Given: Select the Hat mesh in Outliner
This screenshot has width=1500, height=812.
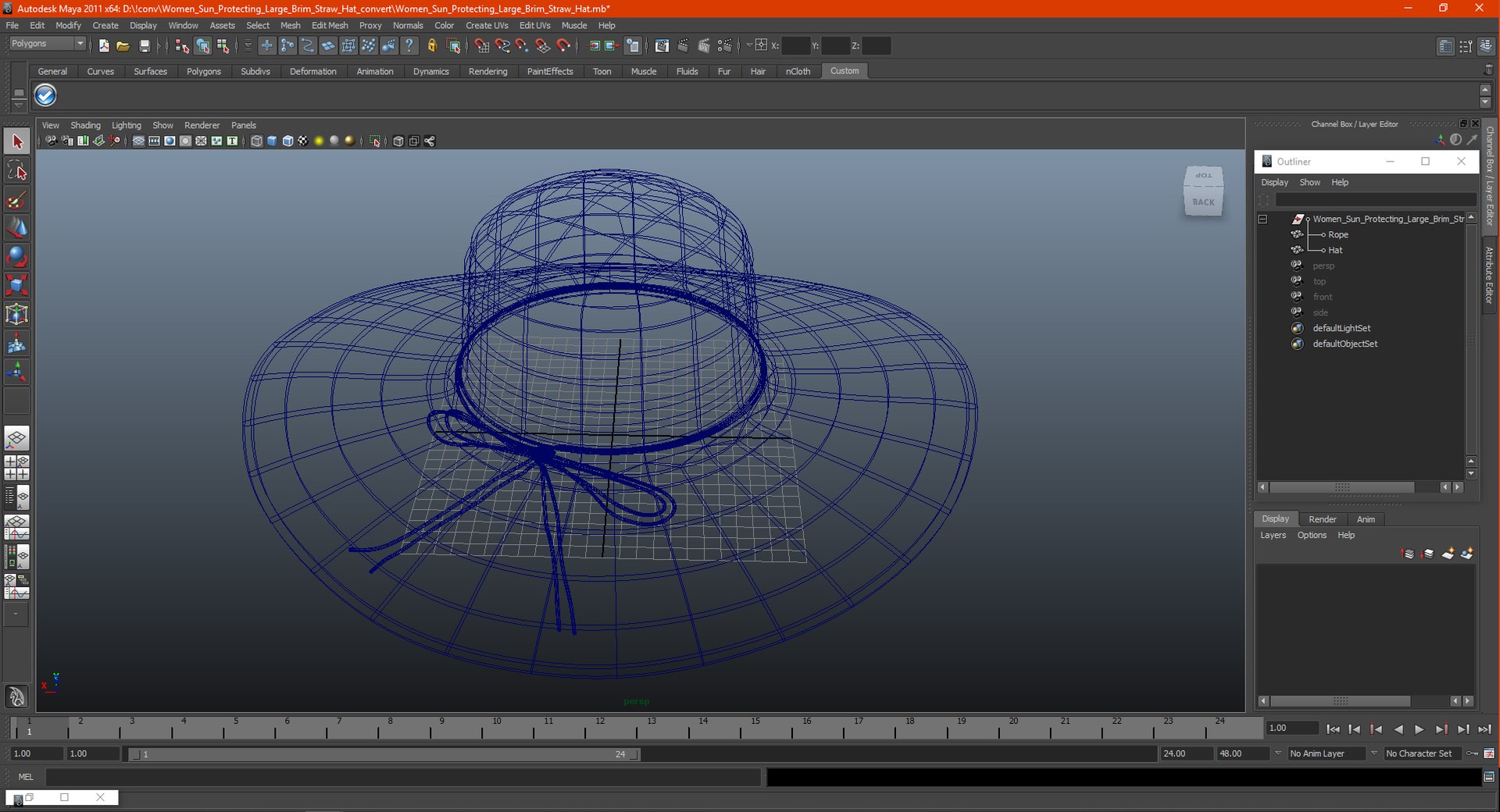Looking at the screenshot, I should [x=1335, y=251].
